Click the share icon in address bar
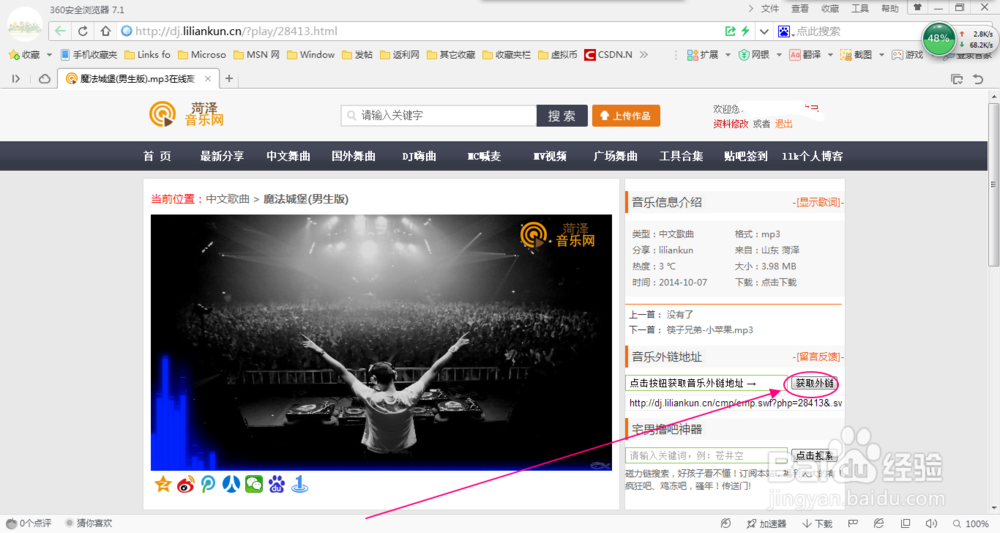Viewport: 1000px width, 533px height. 730,31
